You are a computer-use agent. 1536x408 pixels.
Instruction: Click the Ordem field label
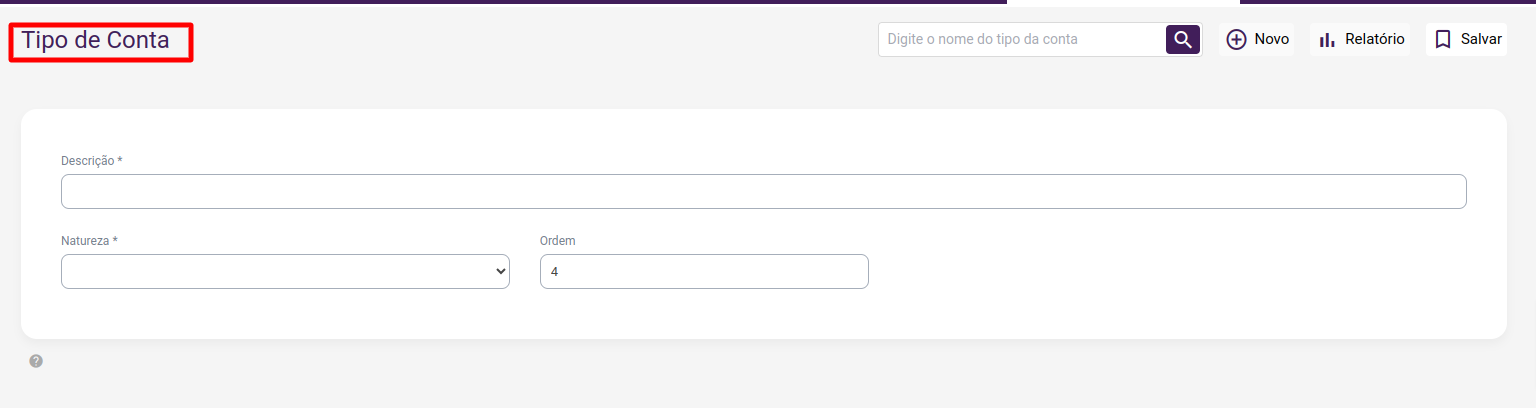pos(557,241)
